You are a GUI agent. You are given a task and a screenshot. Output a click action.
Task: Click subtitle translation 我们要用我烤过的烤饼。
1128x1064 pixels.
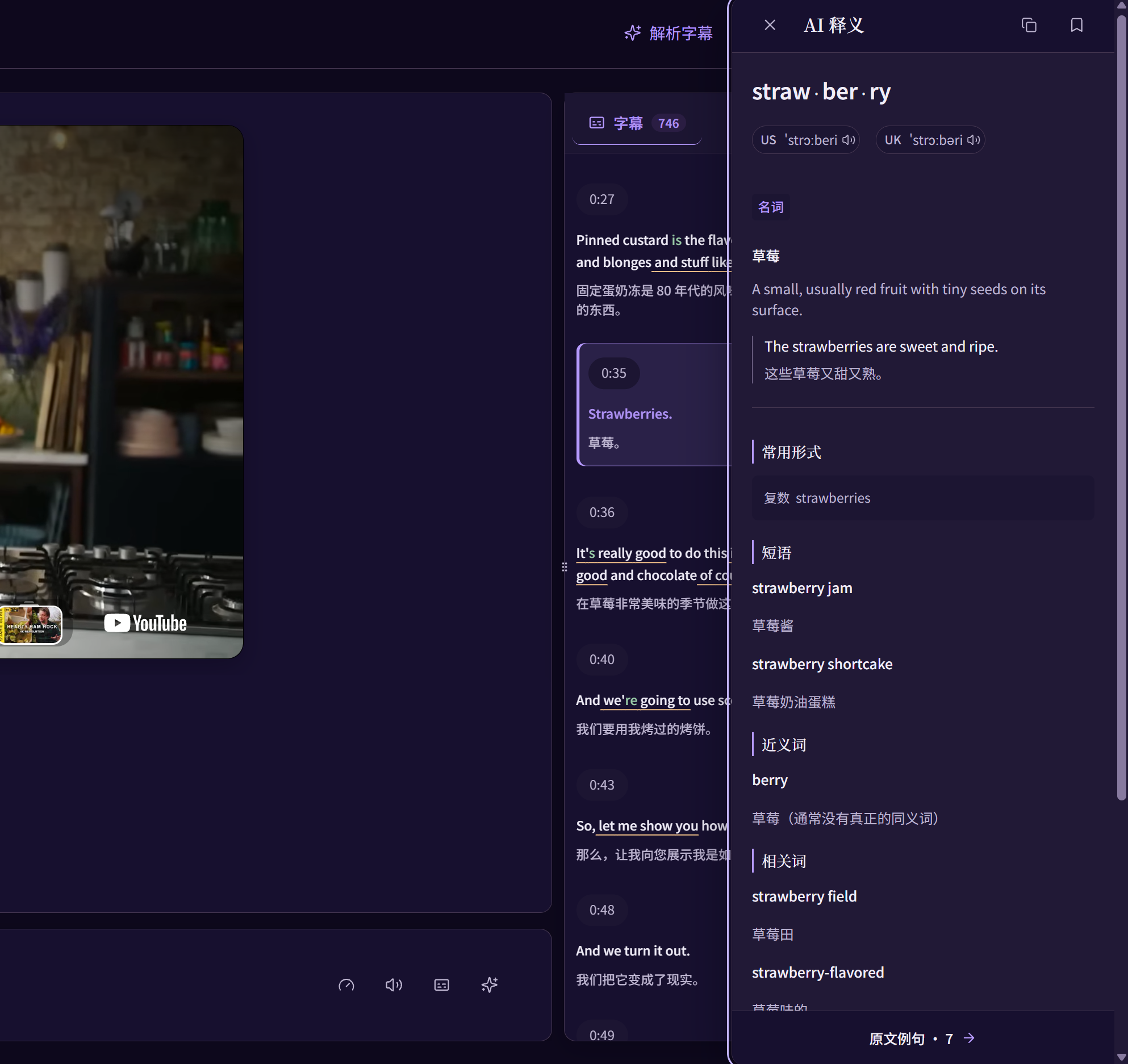(644, 729)
